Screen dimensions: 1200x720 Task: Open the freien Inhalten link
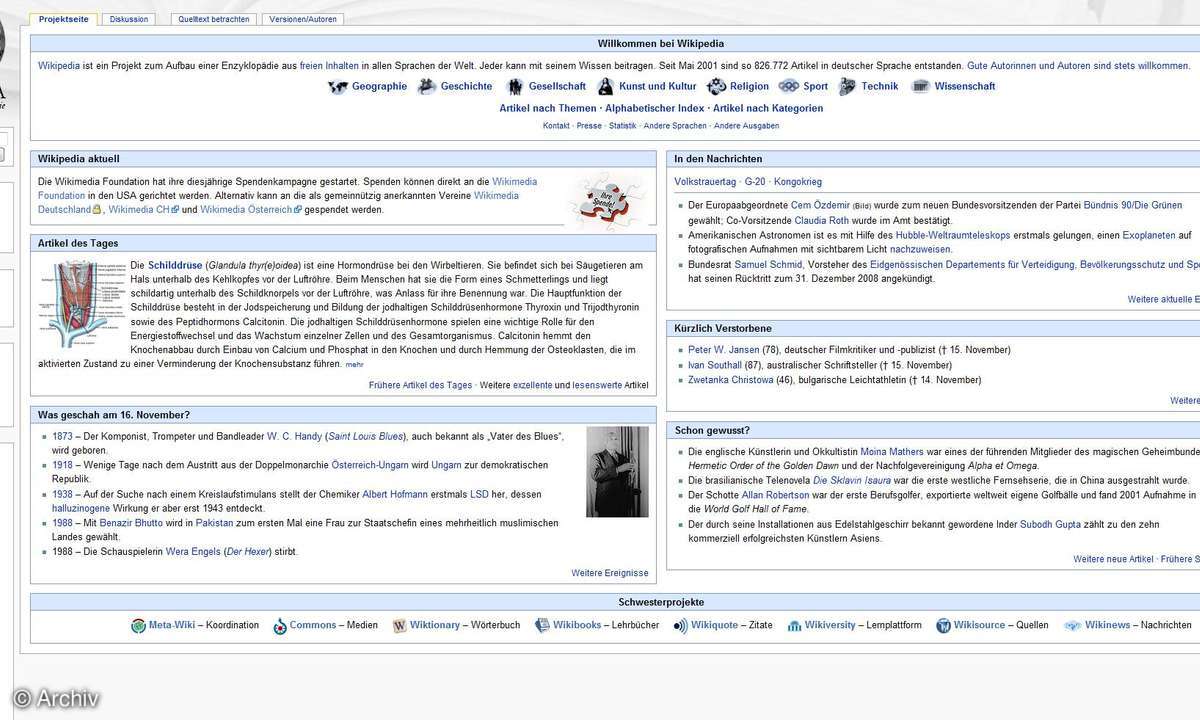pyautogui.click(x=329, y=66)
